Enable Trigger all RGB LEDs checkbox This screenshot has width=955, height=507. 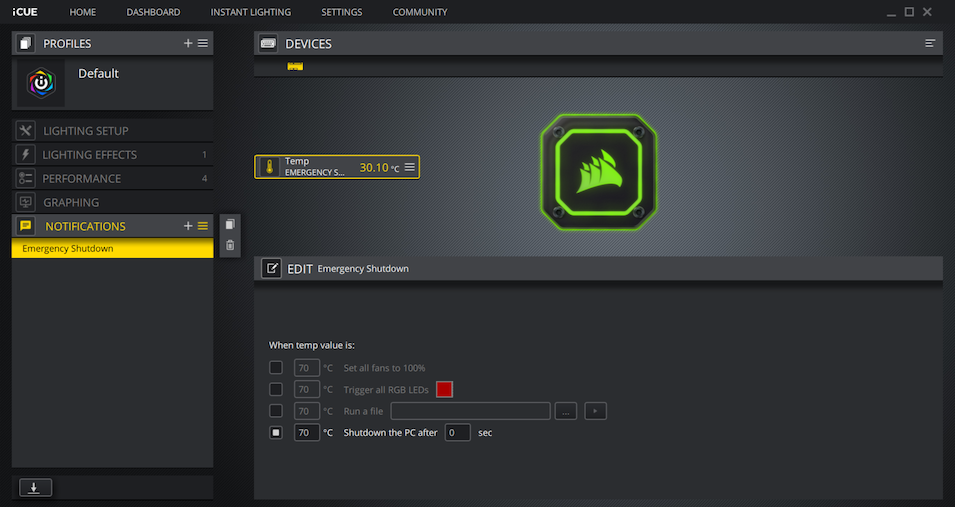276,389
